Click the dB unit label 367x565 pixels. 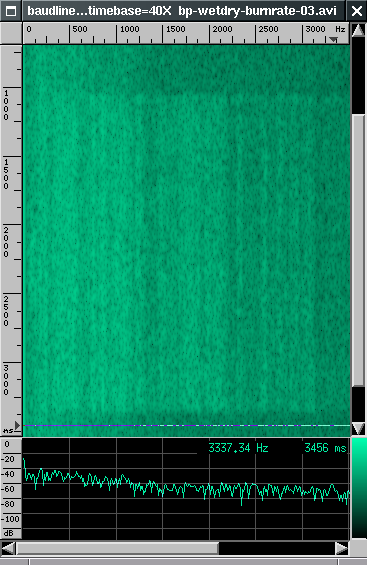(8, 533)
